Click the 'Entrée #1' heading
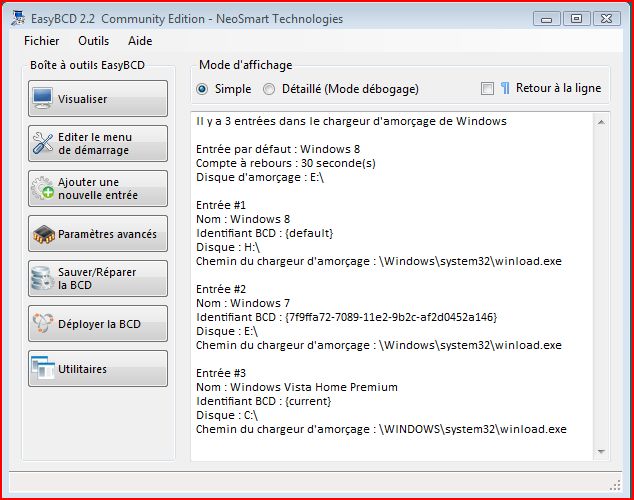The height and width of the screenshot is (500, 634). 221,205
